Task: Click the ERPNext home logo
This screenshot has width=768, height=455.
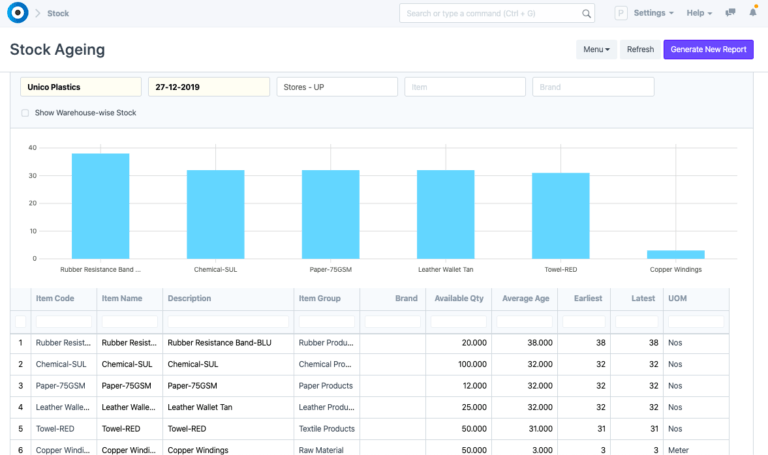Action: 16,13
